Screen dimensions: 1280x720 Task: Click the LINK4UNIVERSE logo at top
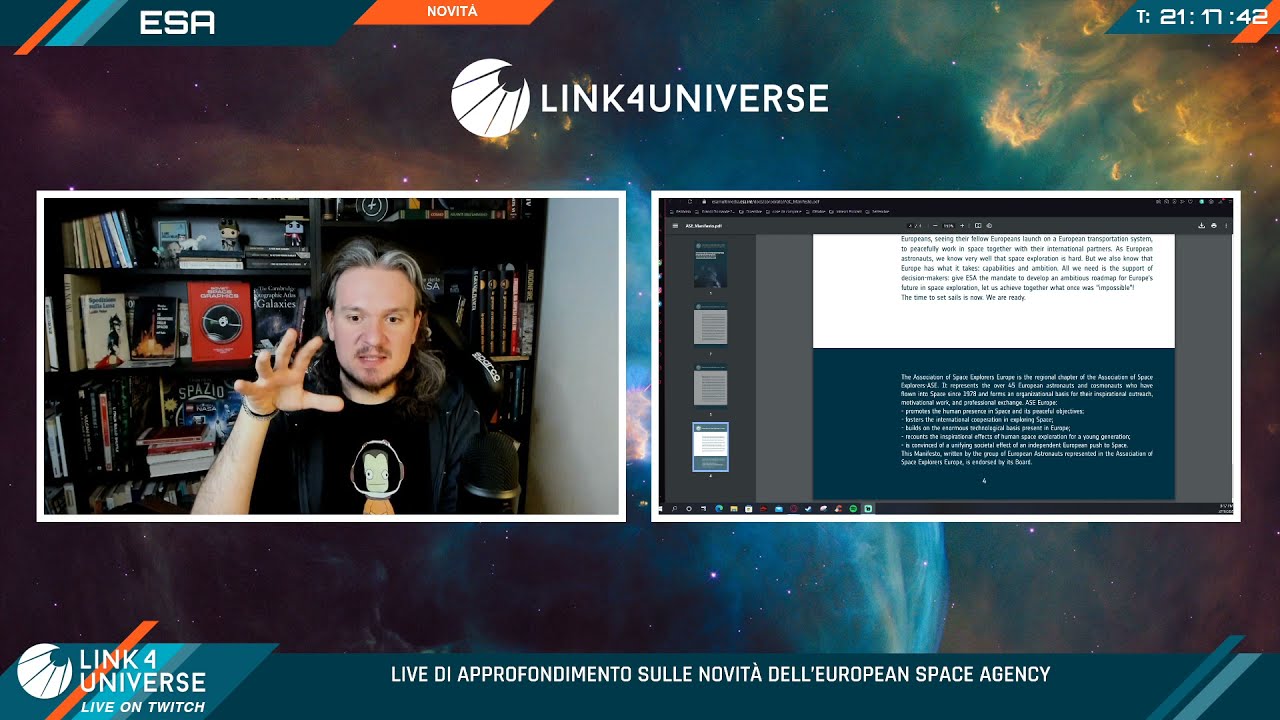pyautogui.click(x=640, y=98)
